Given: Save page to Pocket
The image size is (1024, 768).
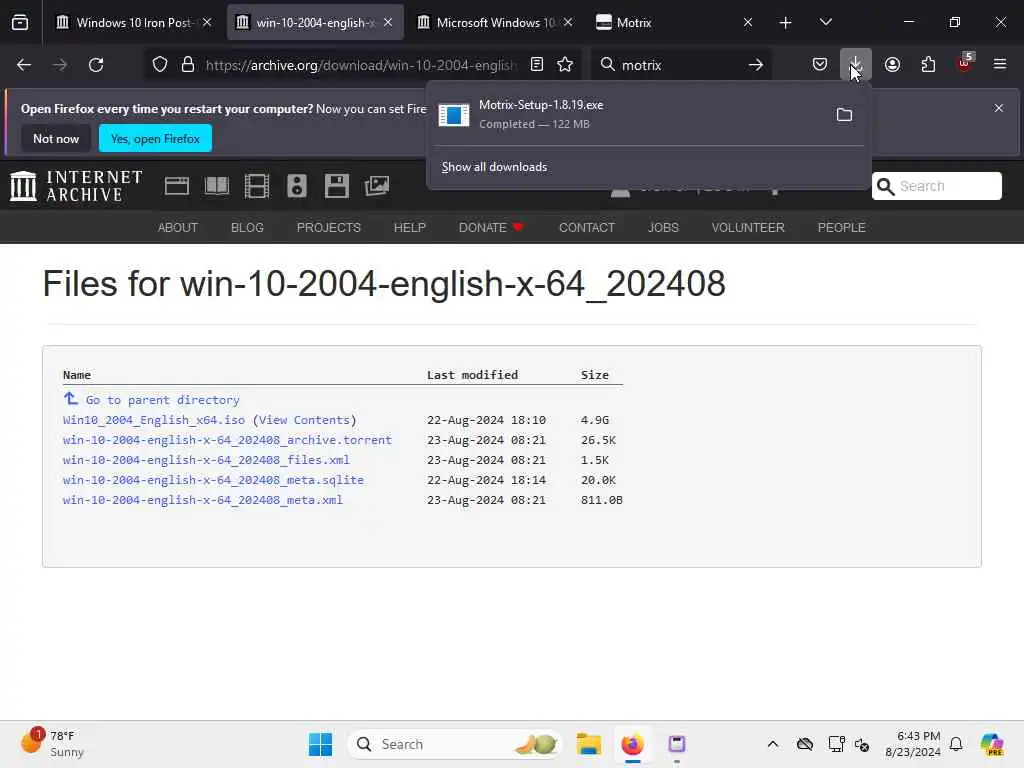Looking at the screenshot, I should pos(820,65).
